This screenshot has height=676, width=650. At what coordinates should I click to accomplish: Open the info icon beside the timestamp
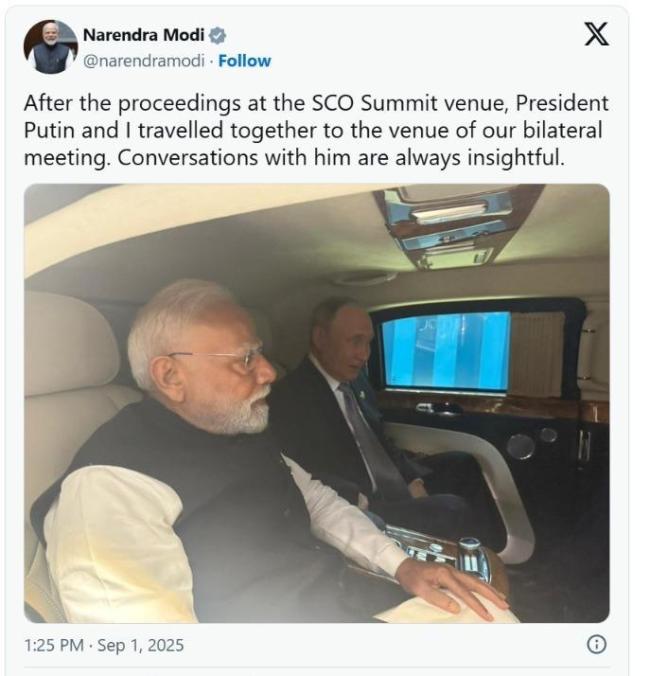[x=597, y=644]
